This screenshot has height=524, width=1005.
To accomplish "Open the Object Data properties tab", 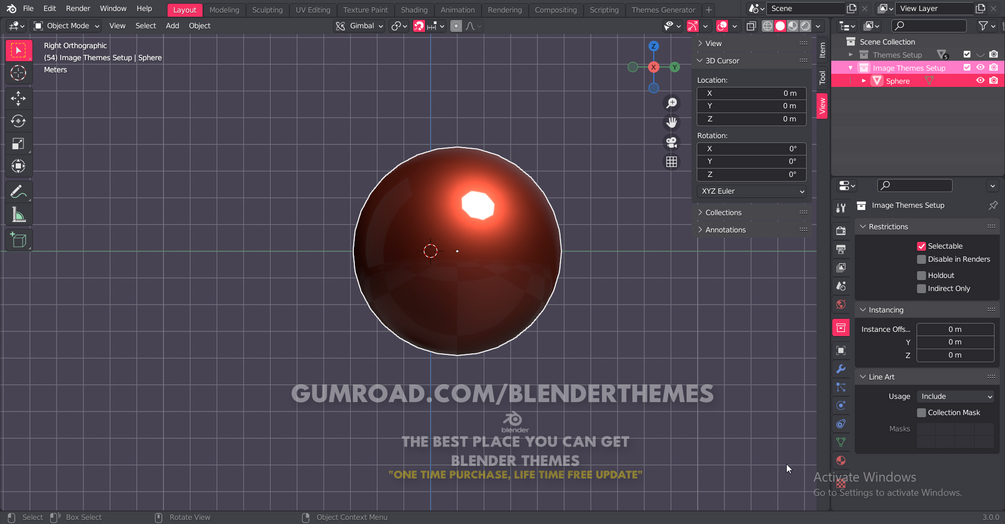I will 841,442.
